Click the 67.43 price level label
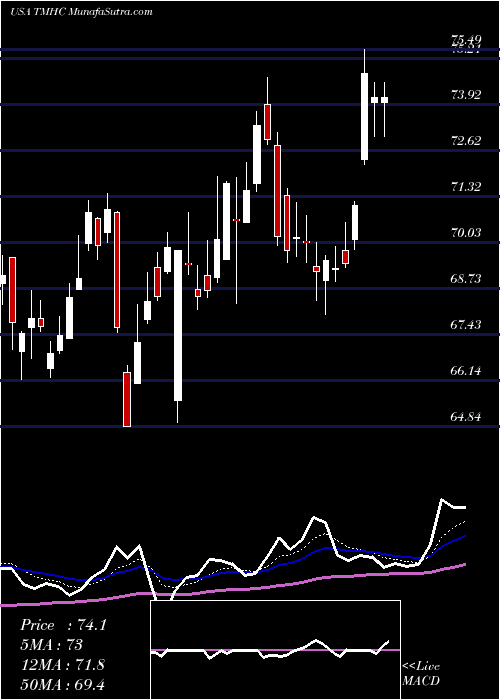The width and height of the screenshot is (500, 700). tap(467, 325)
